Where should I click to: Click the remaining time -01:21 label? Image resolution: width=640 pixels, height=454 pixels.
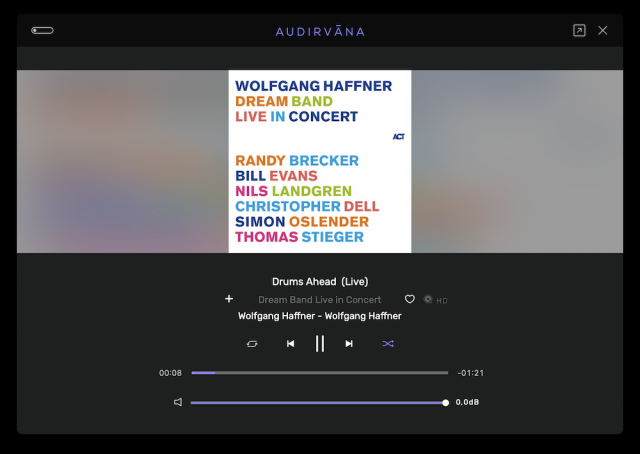pyautogui.click(x=471, y=373)
